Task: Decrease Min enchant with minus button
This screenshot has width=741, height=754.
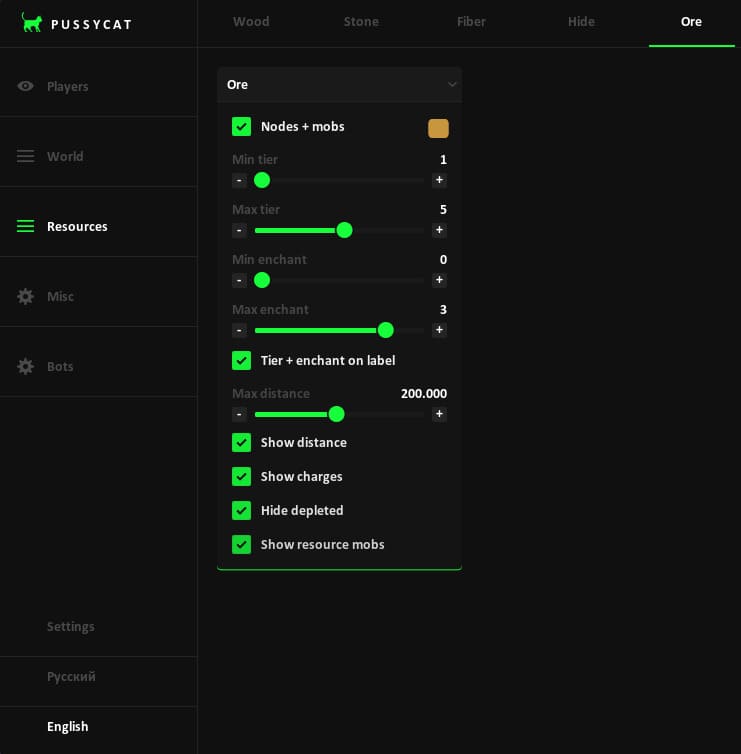Action: [x=239, y=280]
